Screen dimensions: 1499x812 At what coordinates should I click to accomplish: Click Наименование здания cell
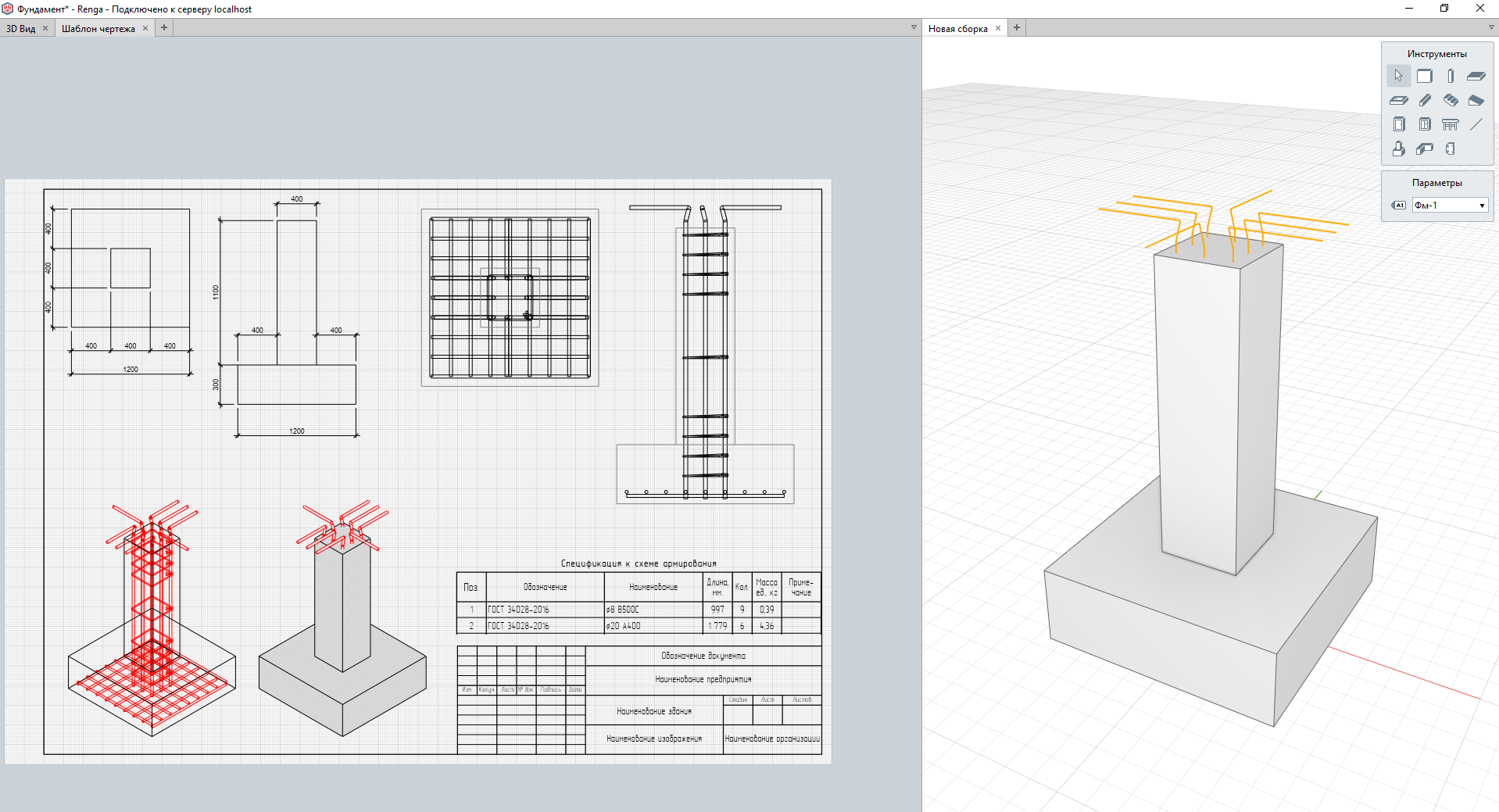tap(654, 711)
